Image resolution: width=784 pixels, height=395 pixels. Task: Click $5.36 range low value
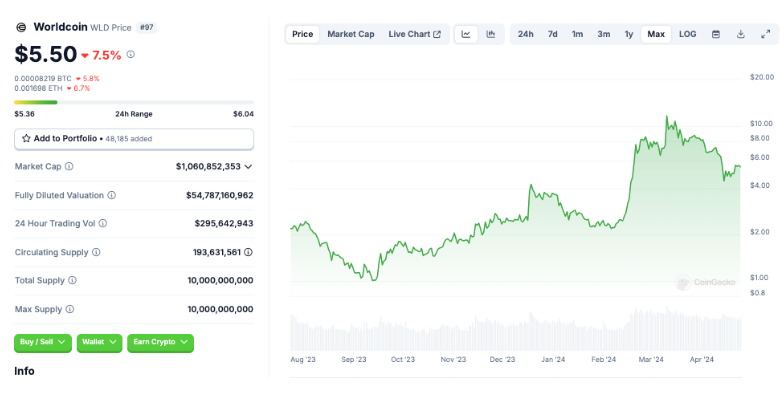(x=24, y=114)
